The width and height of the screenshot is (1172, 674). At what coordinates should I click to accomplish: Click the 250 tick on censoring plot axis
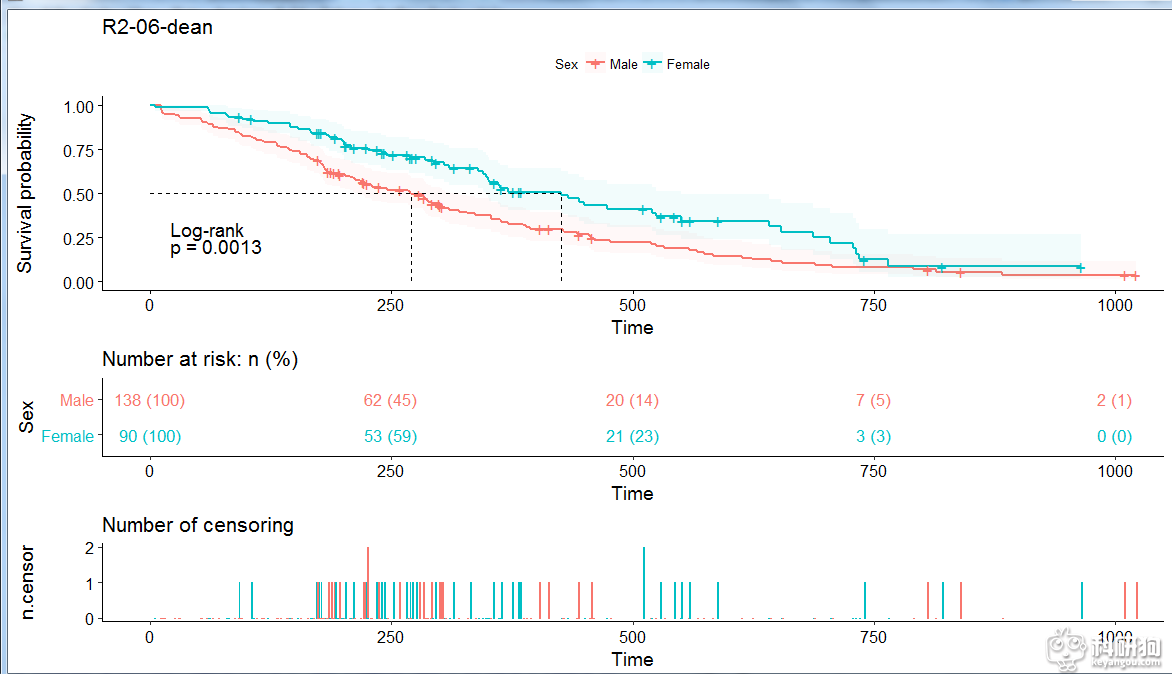[x=390, y=637]
